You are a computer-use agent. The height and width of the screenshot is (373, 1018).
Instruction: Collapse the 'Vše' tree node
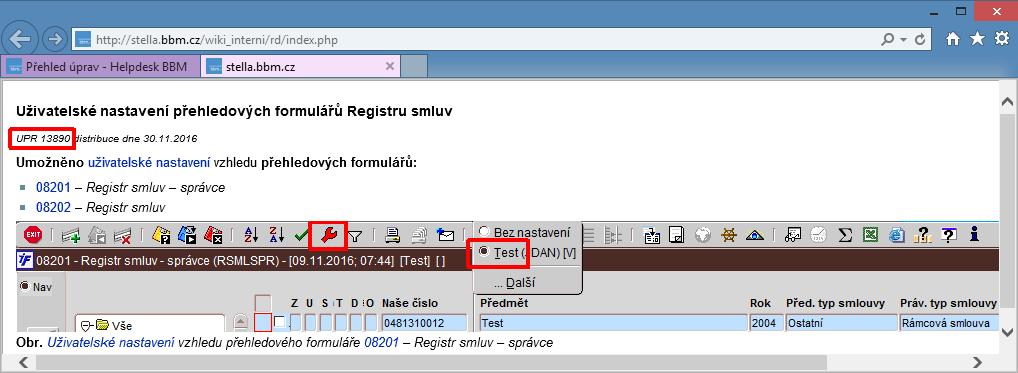[x=85, y=325]
